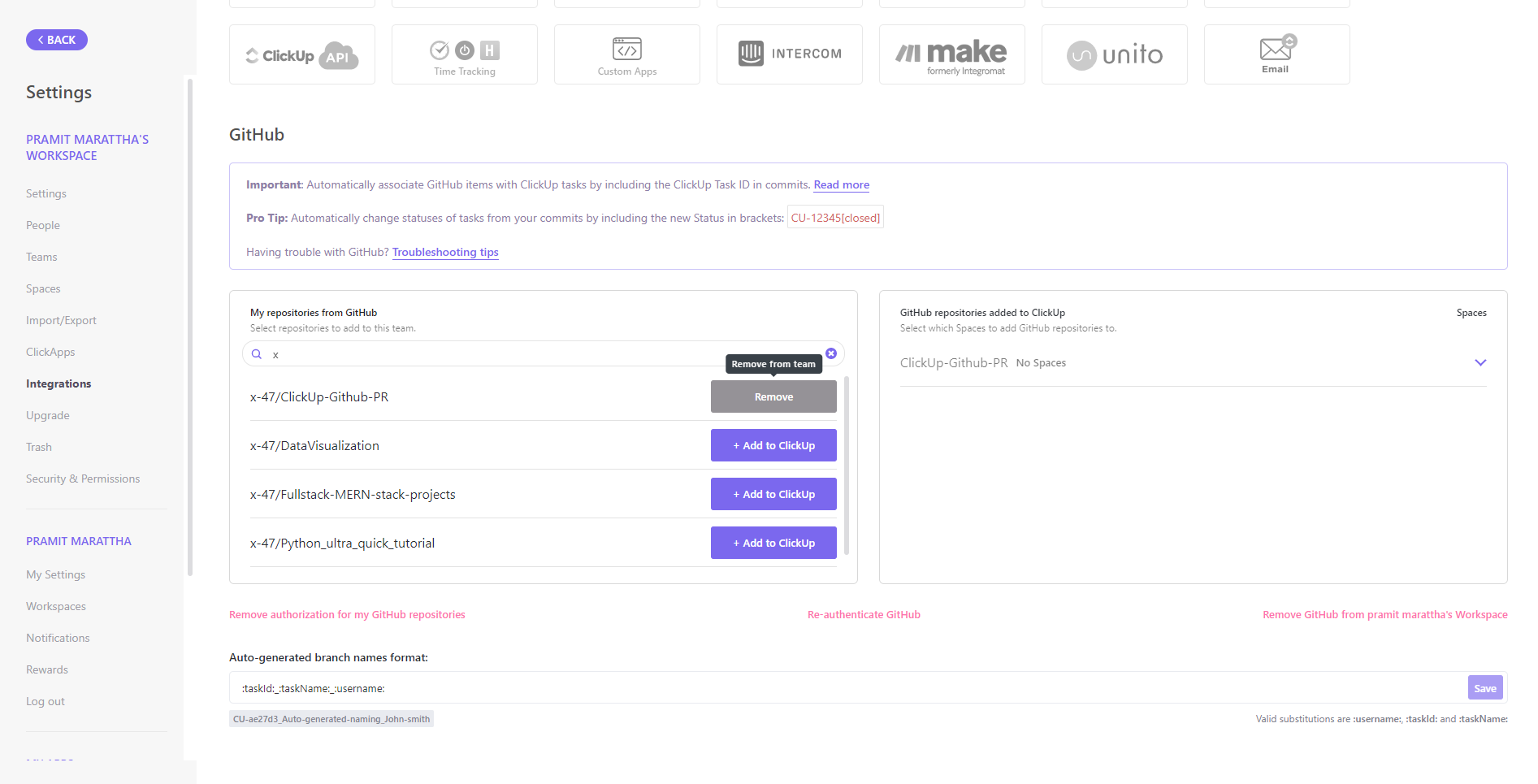This screenshot has width=1538, height=784.
Task: Focus the branch names format input field
Action: 845,688
